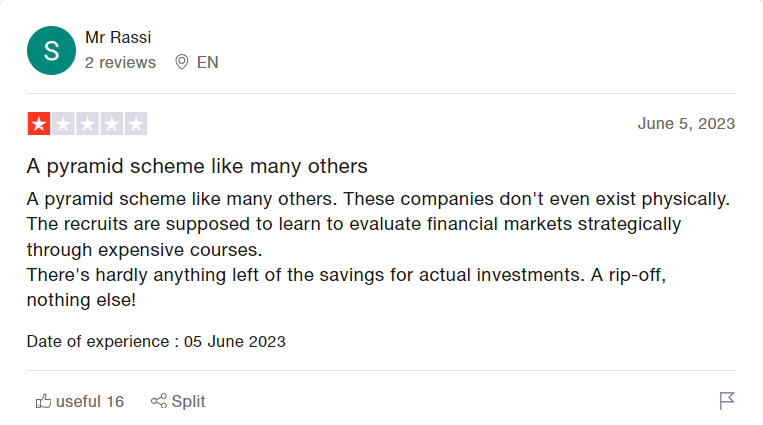Click the share Split icon
This screenshot has width=763, height=425.
point(159,401)
